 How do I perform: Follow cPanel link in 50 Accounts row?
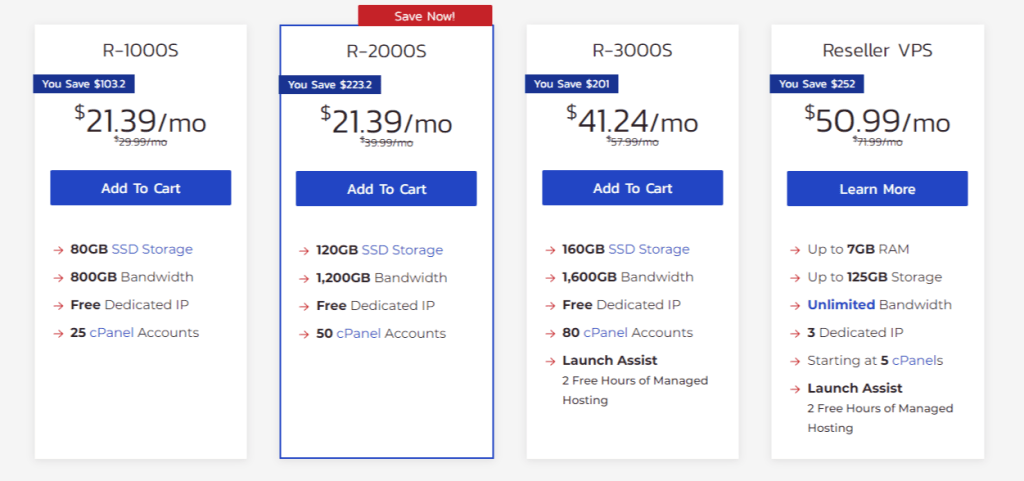[359, 334]
